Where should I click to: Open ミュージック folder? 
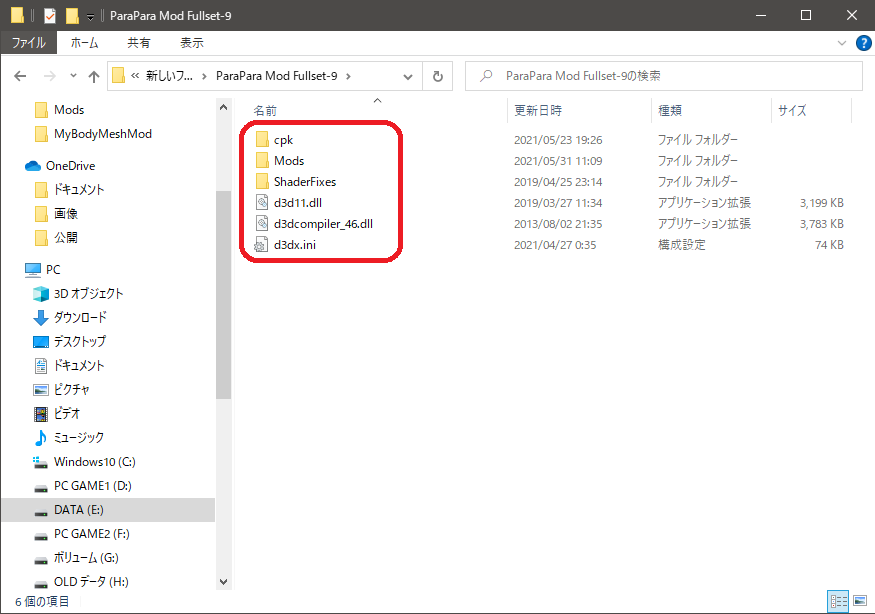pyautogui.click(x=79, y=438)
